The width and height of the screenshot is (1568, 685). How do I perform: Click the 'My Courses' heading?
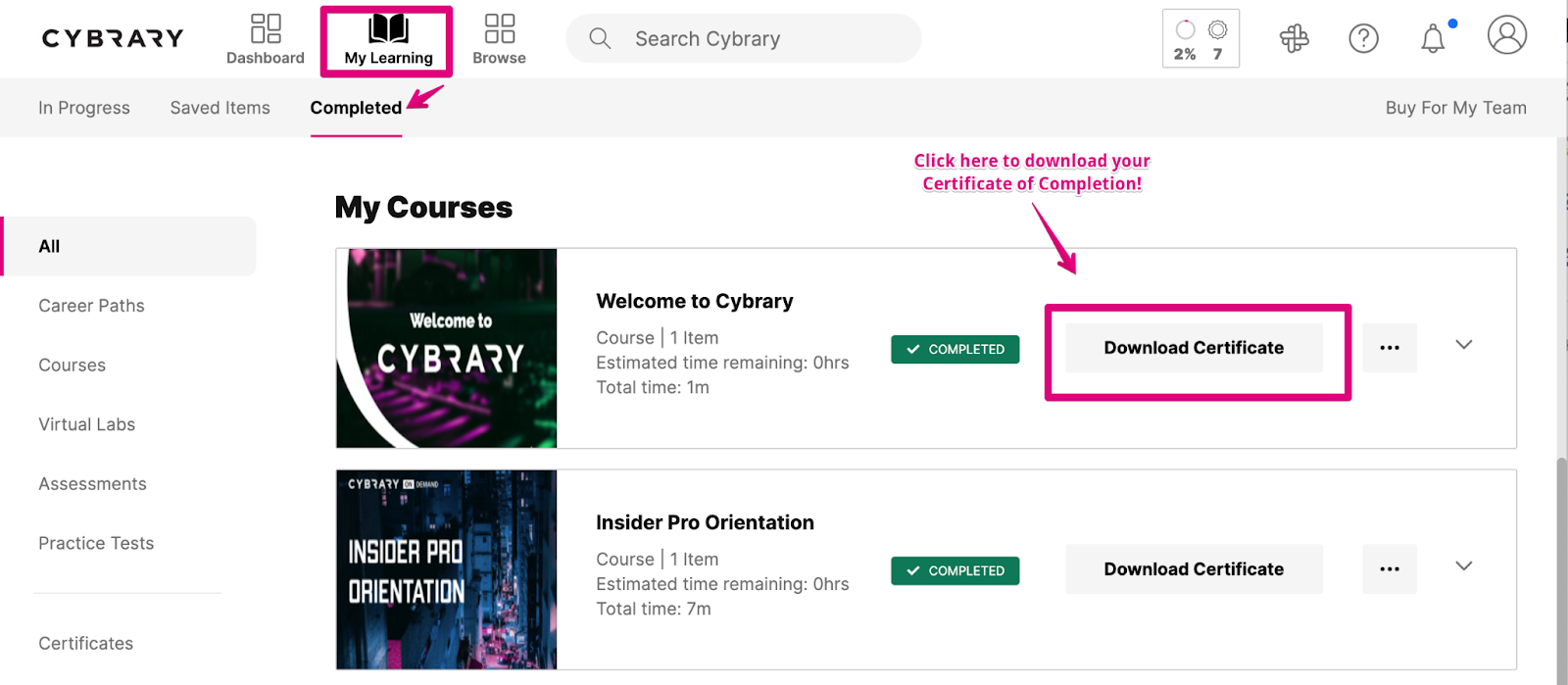tap(423, 208)
